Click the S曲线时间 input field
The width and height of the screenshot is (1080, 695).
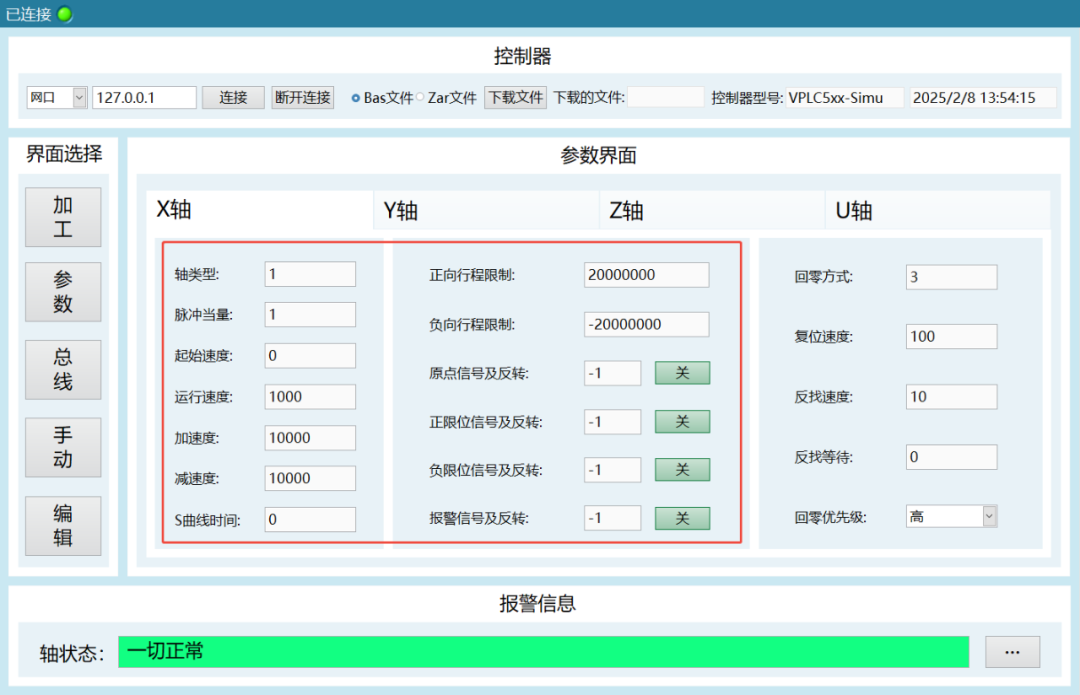[x=310, y=519]
